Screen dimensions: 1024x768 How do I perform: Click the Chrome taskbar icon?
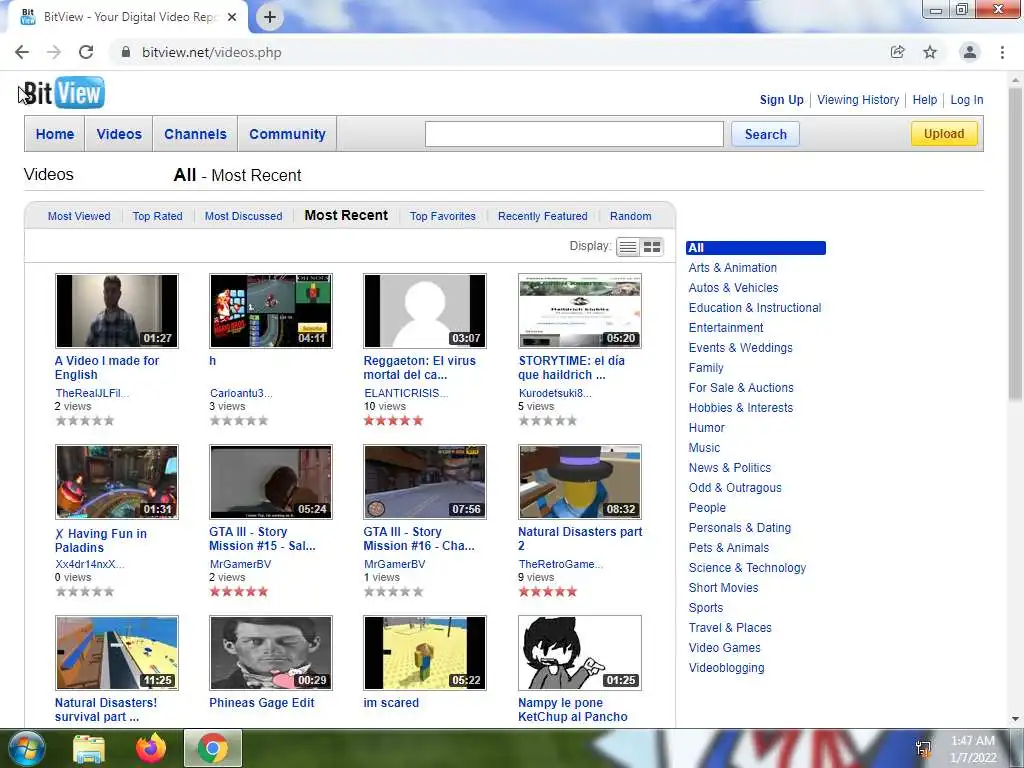(x=213, y=748)
